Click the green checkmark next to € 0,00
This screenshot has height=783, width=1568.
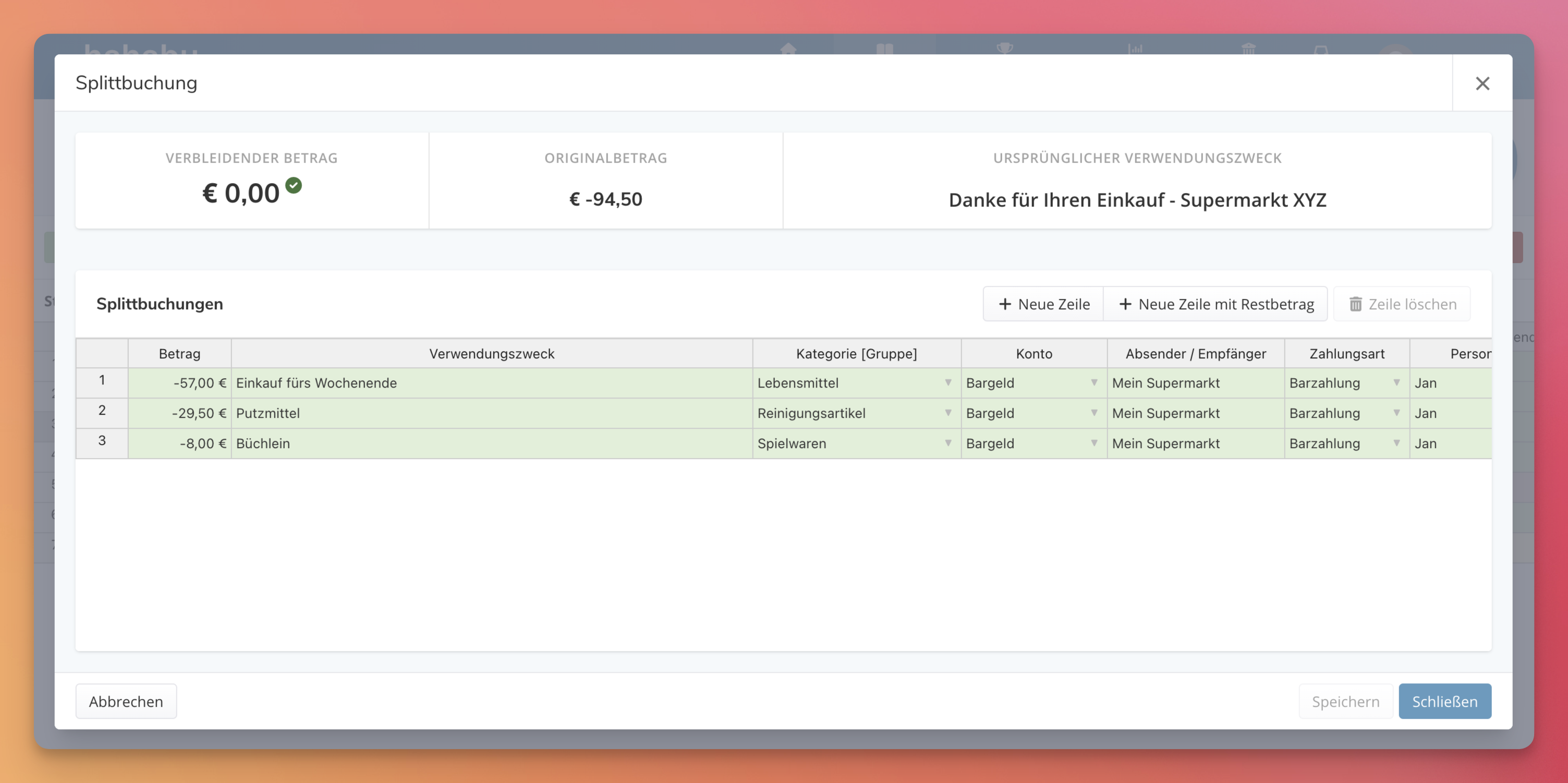(294, 185)
